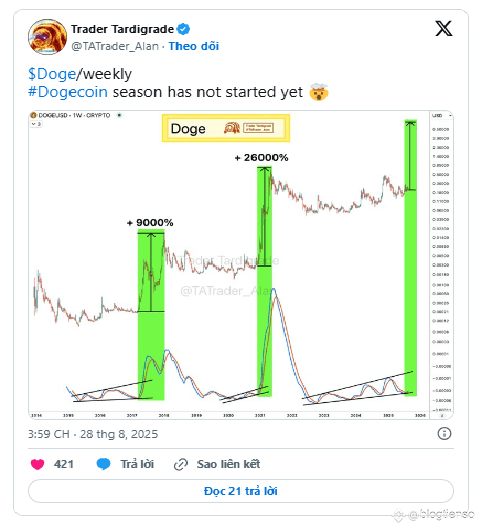The height and width of the screenshot is (532, 482).
Task: Collapse the chart indicator chevron under DOGEUSD
Action: point(36,124)
